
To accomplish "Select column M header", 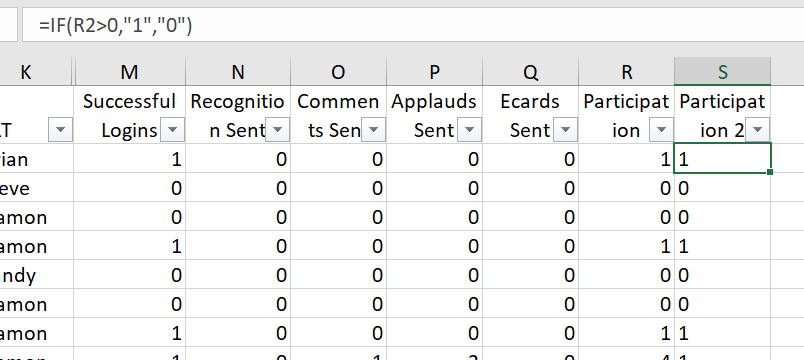I will (x=129, y=72).
